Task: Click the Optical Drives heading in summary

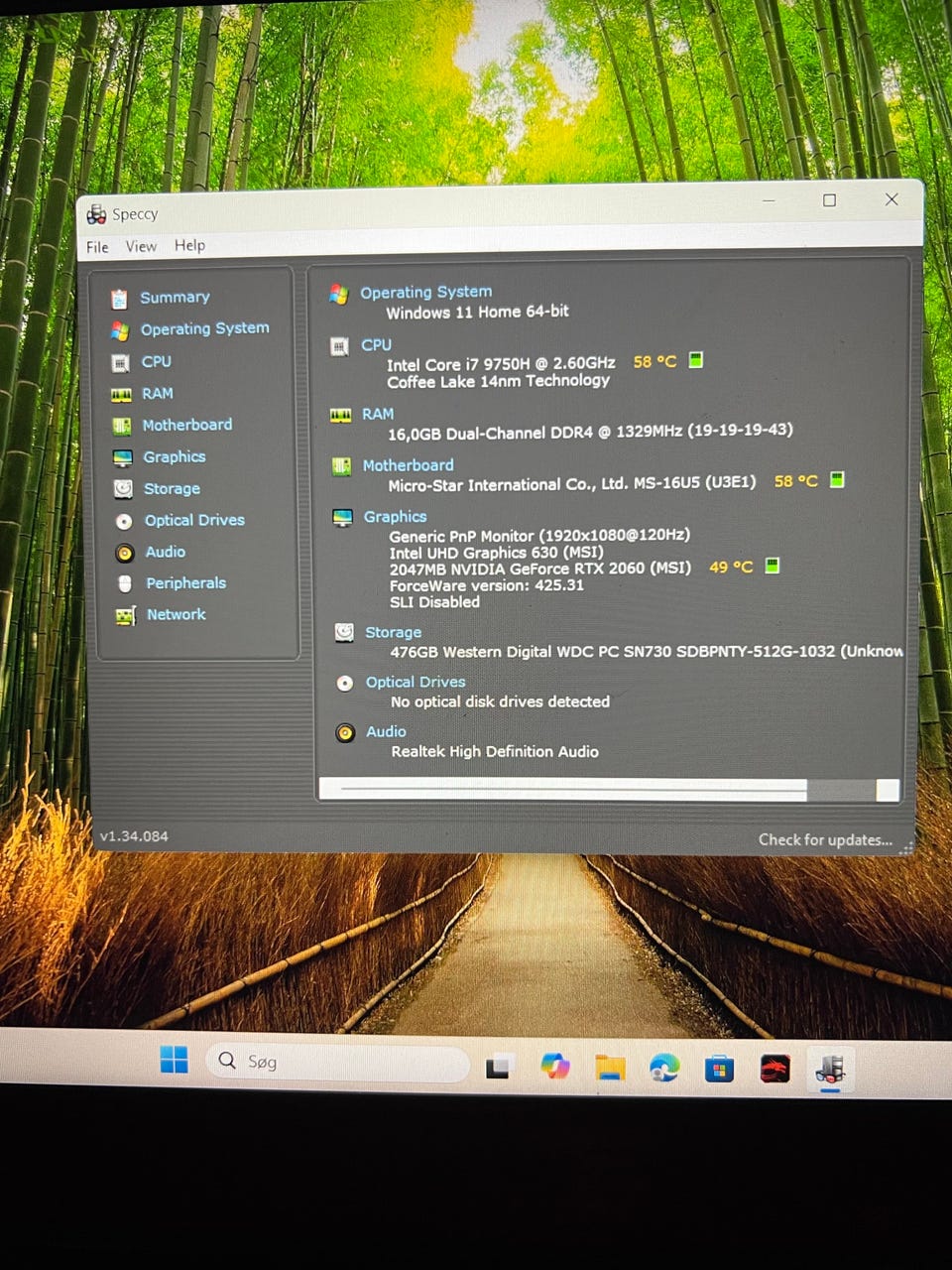Action: (416, 682)
